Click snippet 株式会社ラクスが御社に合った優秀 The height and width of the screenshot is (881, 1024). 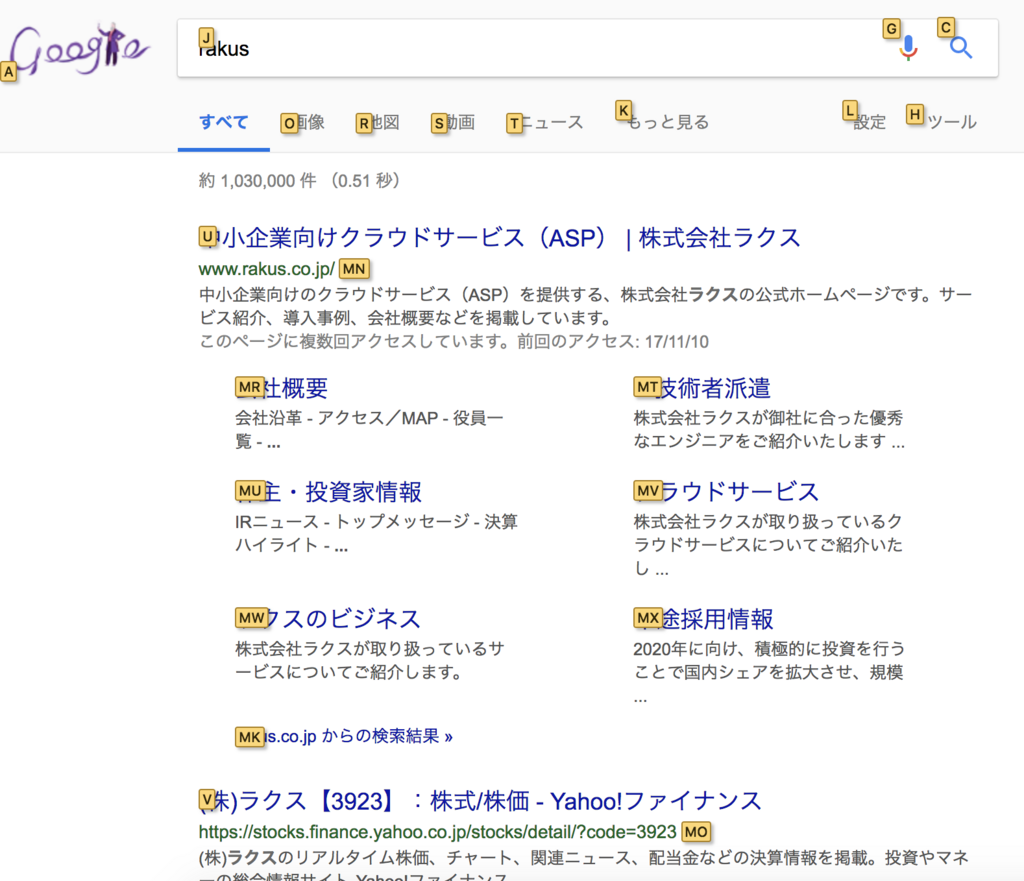768,418
